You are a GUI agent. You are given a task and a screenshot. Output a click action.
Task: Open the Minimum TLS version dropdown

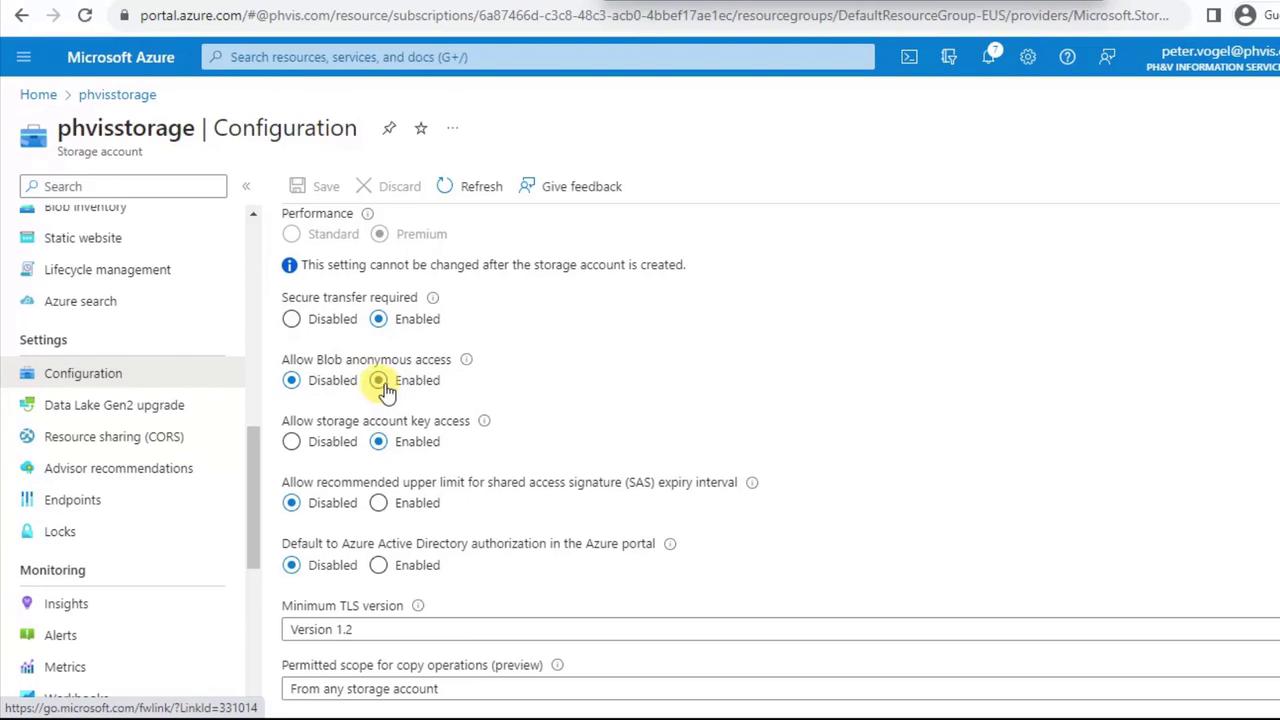tap(780, 629)
